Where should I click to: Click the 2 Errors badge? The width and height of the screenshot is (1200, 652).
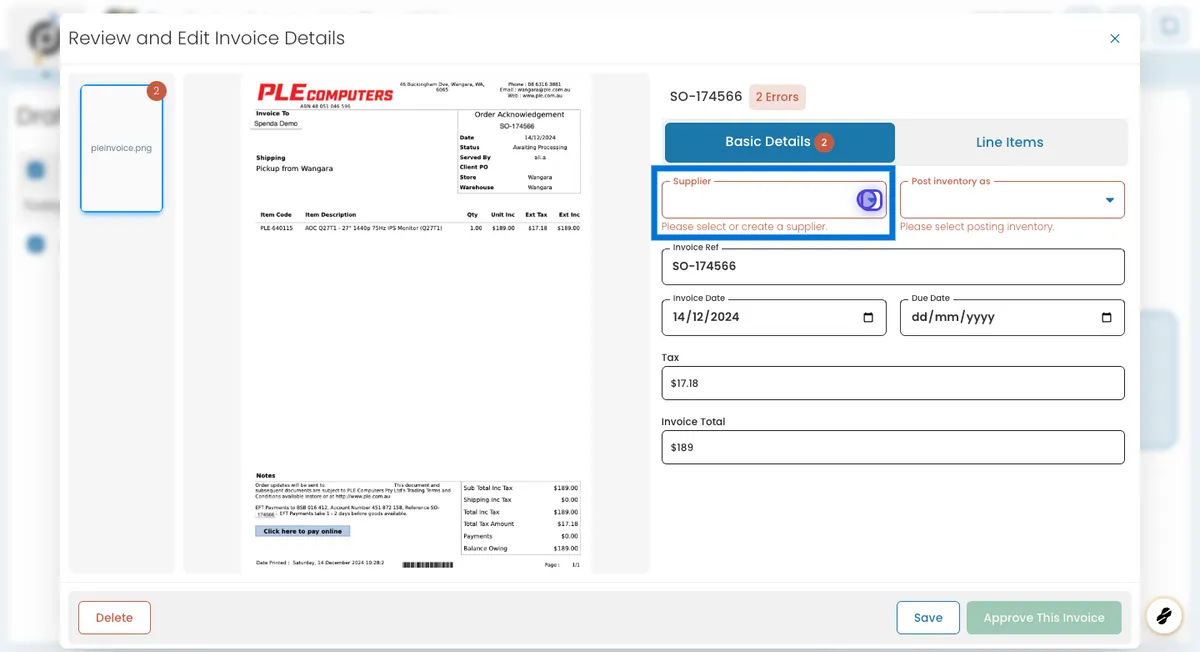tap(777, 97)
